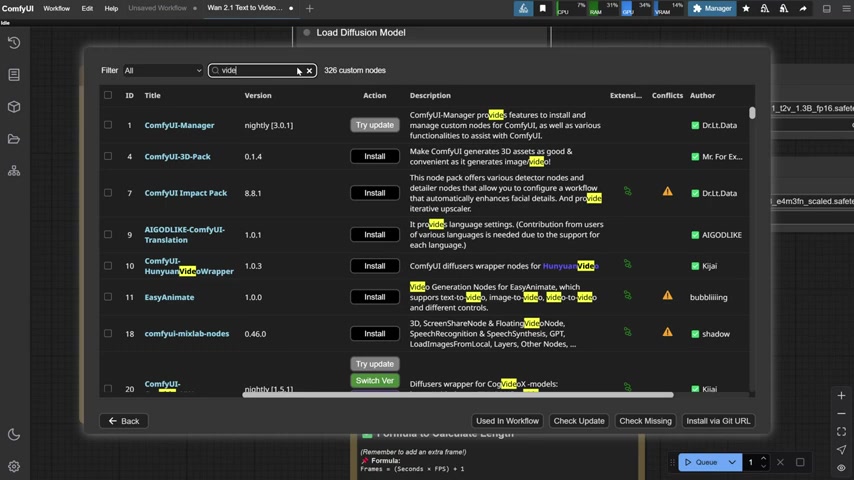Click the conflict warning icon for EasyAnimate
Image resolution: width=854 pixels, height=480 pixels.
pos(667,296)
